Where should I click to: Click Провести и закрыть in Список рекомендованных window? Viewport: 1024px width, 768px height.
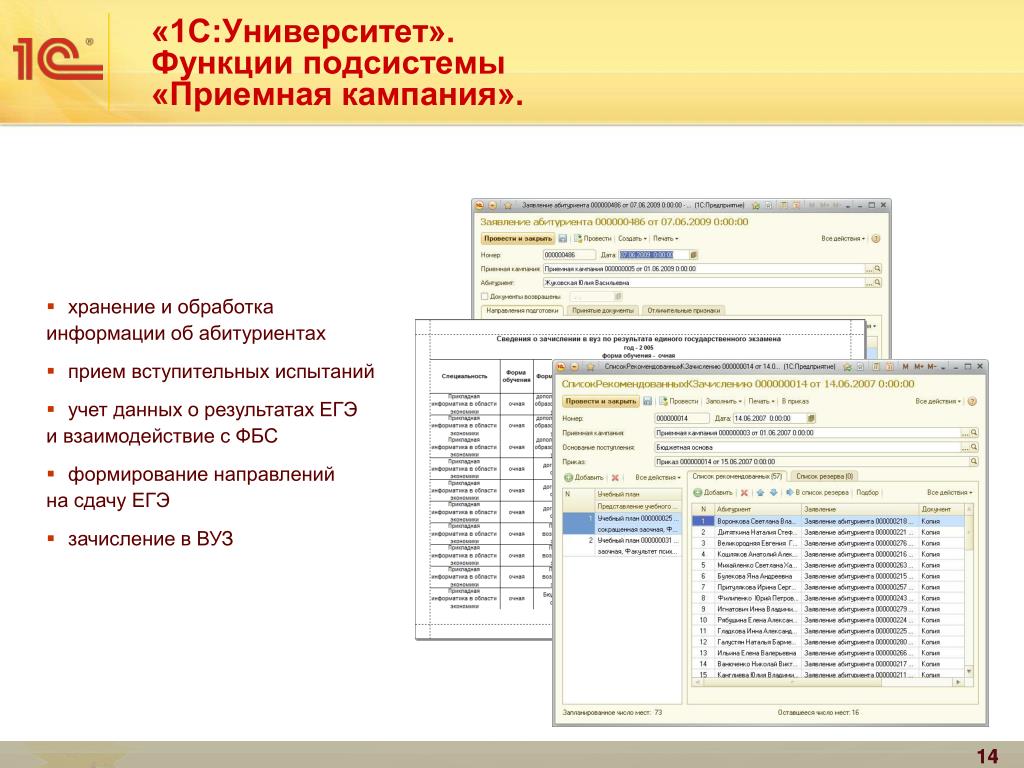600,401
